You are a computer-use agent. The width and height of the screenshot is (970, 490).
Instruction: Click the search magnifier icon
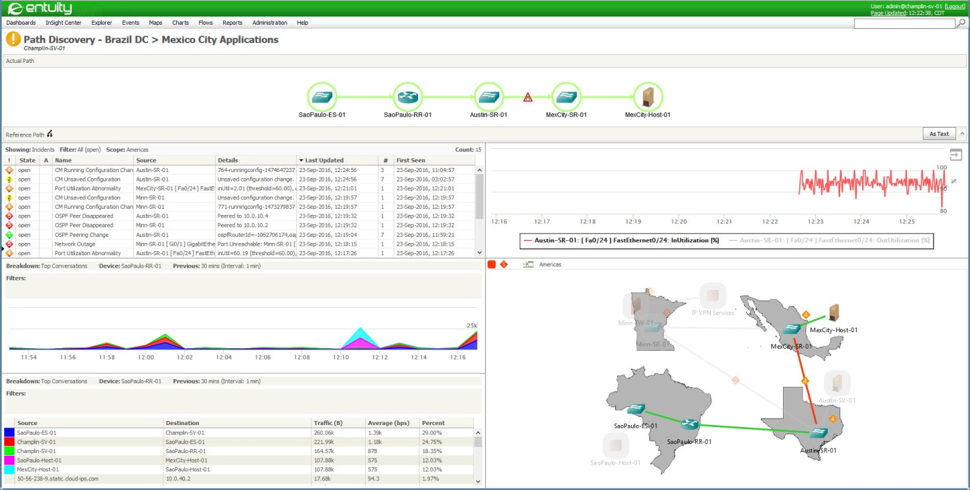click(961, 24)
